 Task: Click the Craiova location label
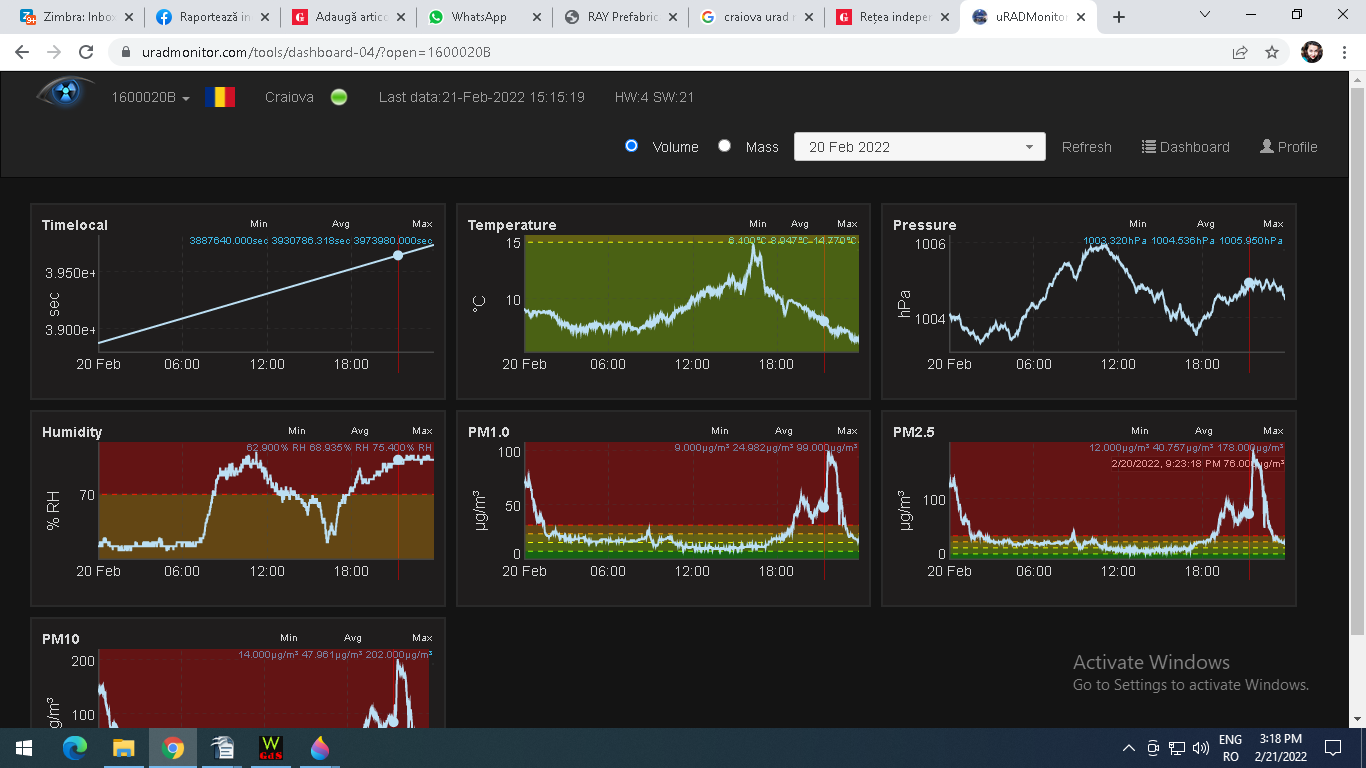coord(289,97)
